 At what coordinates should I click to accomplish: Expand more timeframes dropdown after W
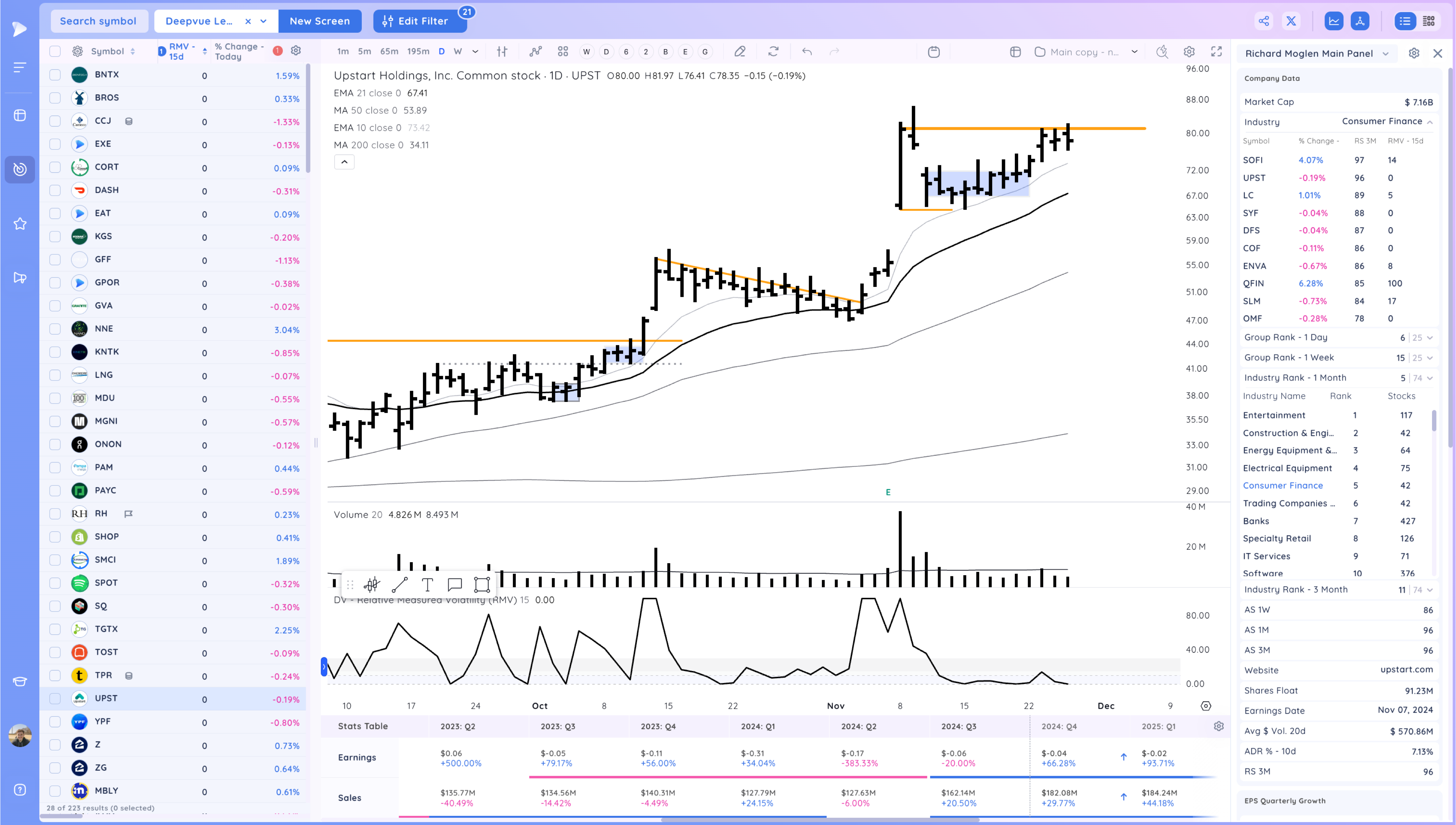tap(475, 52)
